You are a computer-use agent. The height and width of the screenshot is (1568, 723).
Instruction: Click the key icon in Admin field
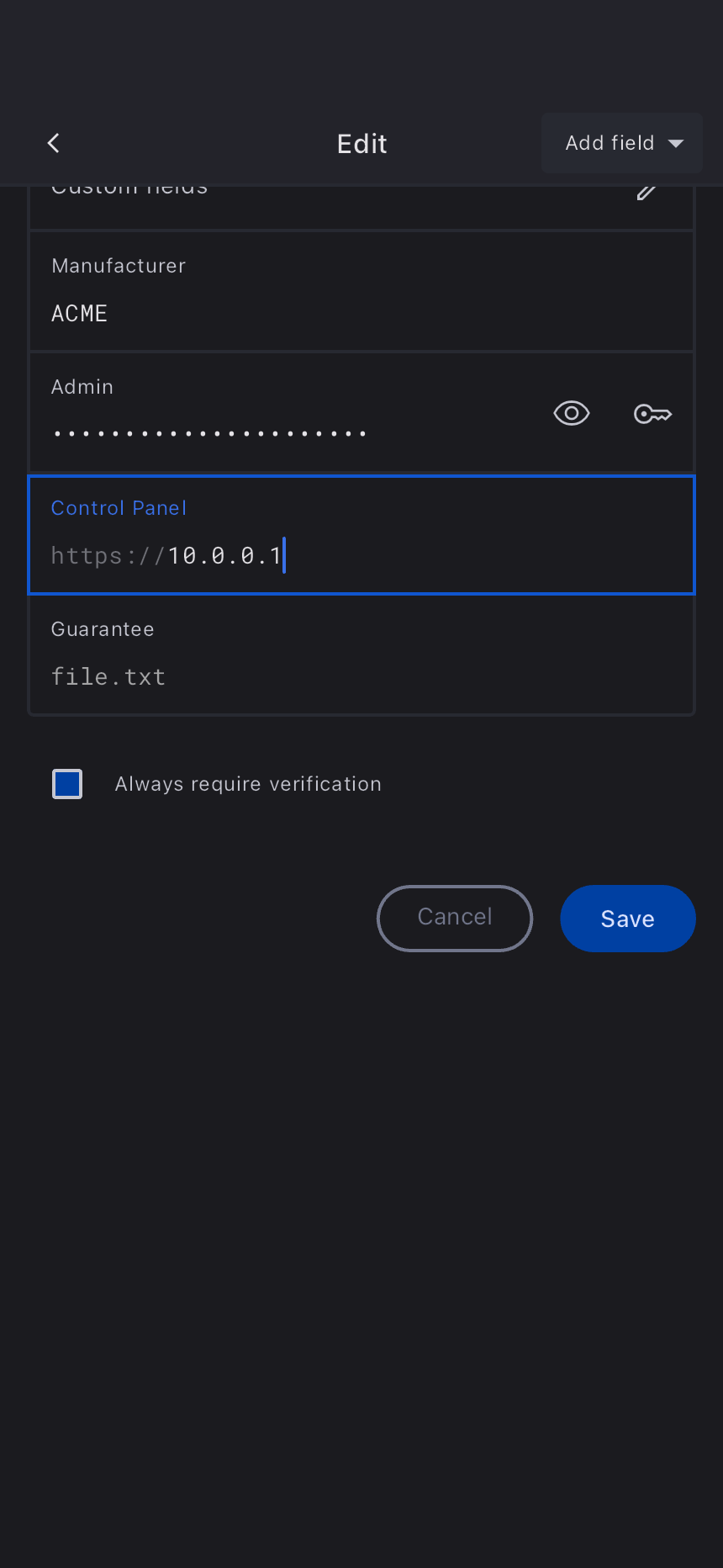click(x=652, y=414)
